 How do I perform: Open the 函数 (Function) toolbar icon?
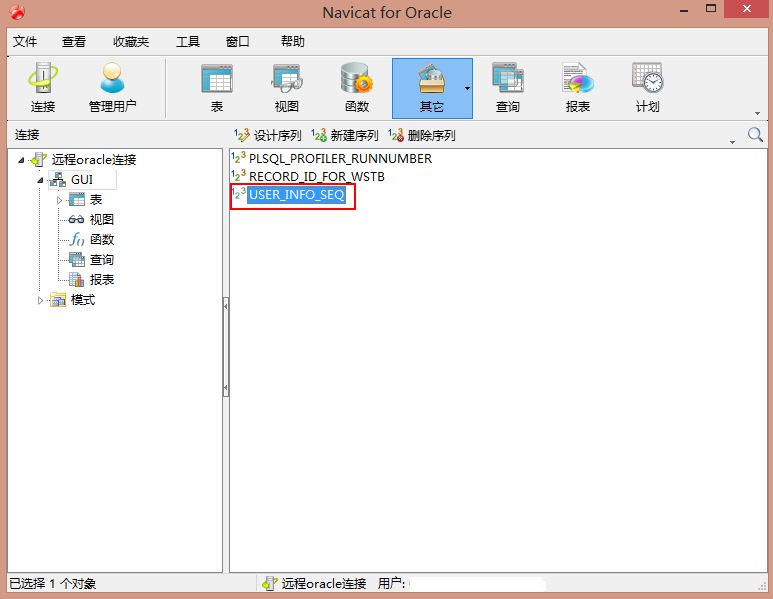[357, 88]
